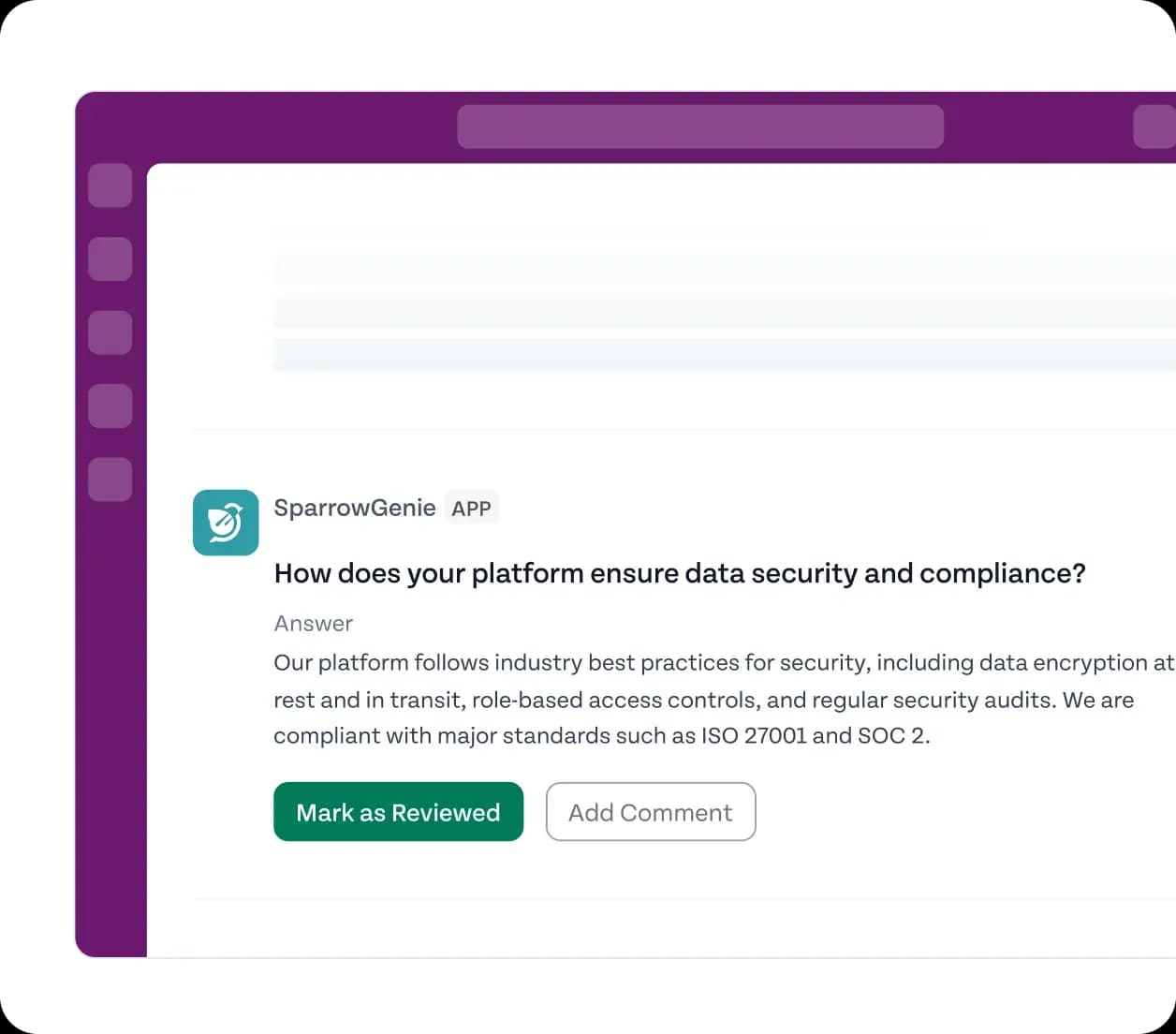Image resolution: width=1176 pixels, height=1034 pixels.
Task: Click the fifth (bottom) sidebar icon
Action: click(x=110, y=480)
